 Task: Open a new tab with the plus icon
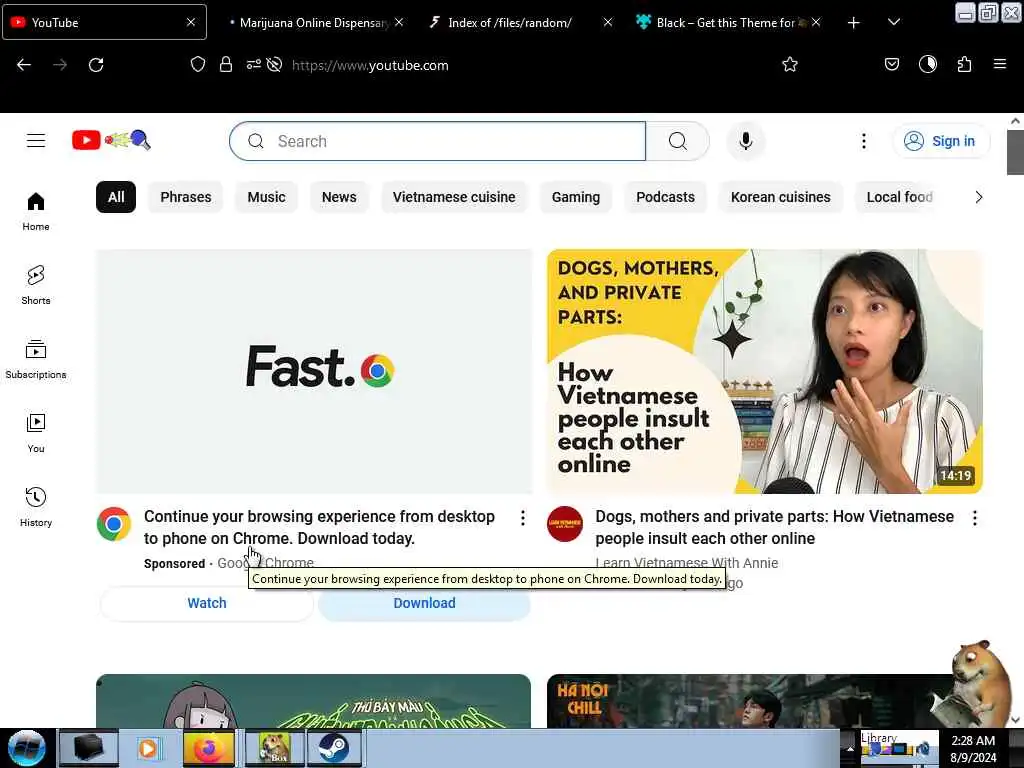pyautogui.click(x=853, y=23)
